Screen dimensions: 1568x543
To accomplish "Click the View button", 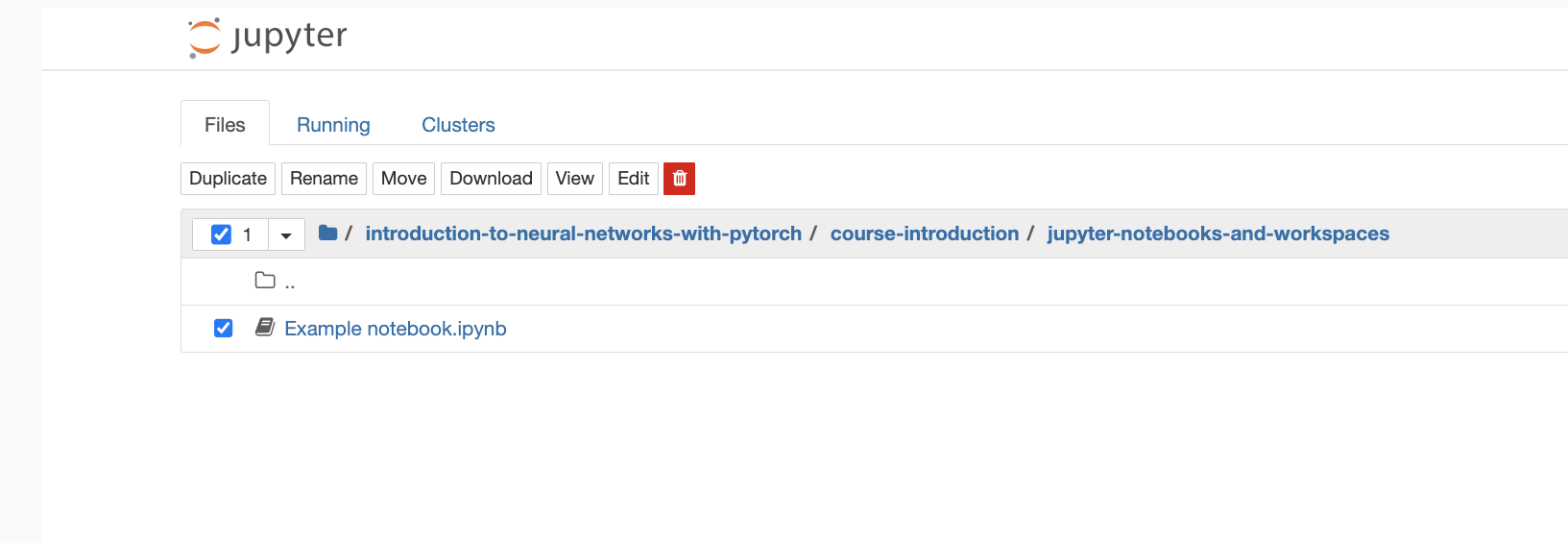I will (x=574, y=179).
